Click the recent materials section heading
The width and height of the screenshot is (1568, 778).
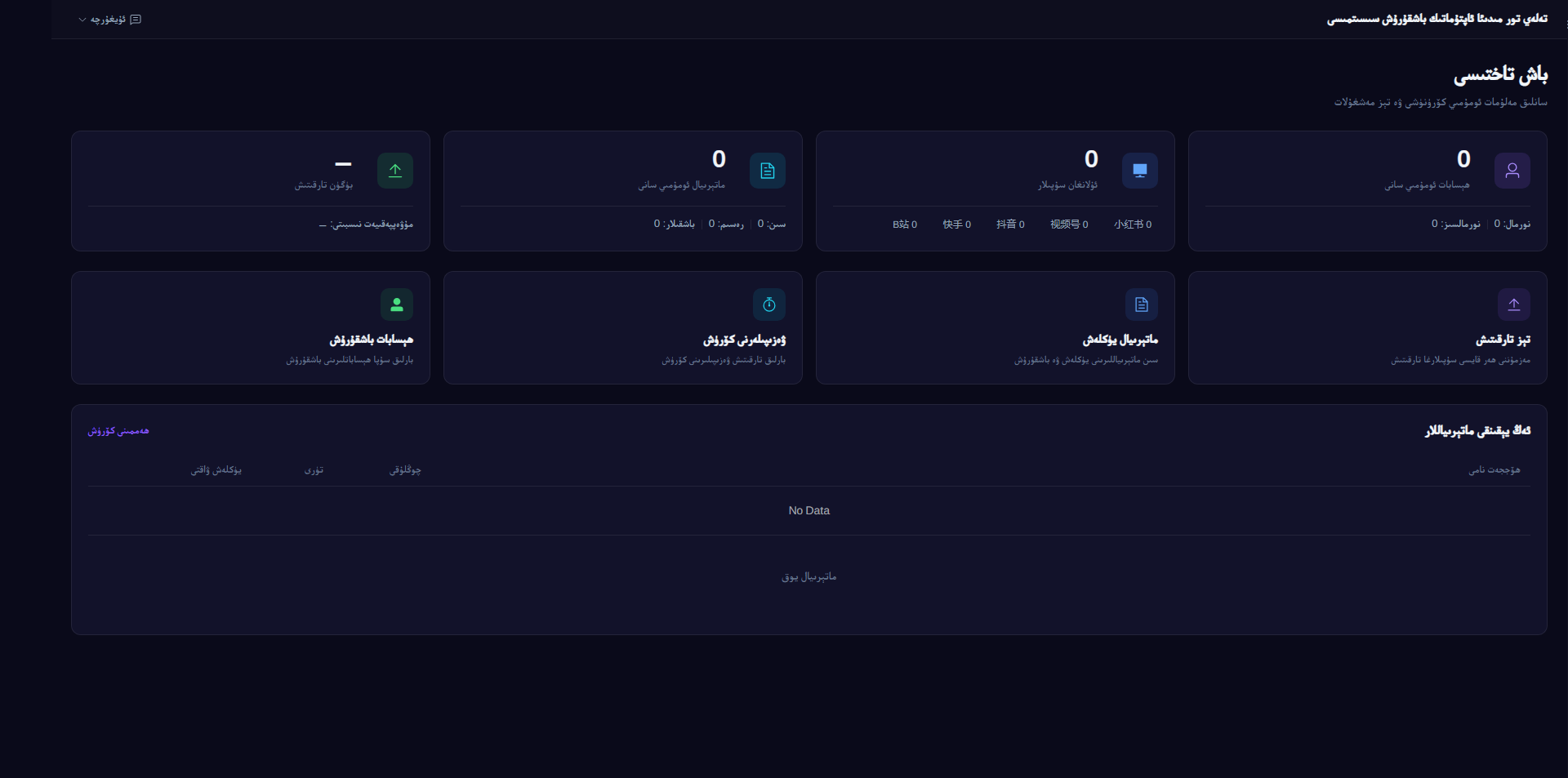[1478, 430]
